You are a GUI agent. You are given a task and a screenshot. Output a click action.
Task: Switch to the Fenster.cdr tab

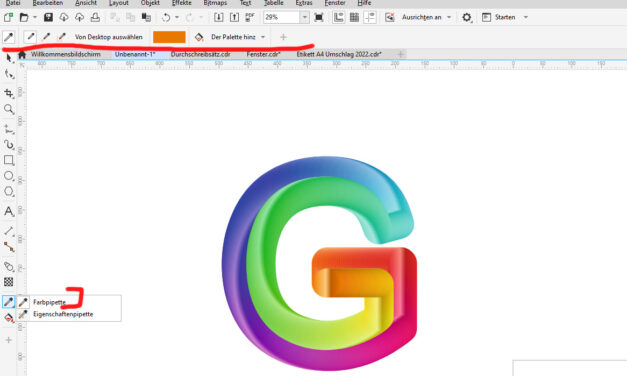[x=263, y=54]
